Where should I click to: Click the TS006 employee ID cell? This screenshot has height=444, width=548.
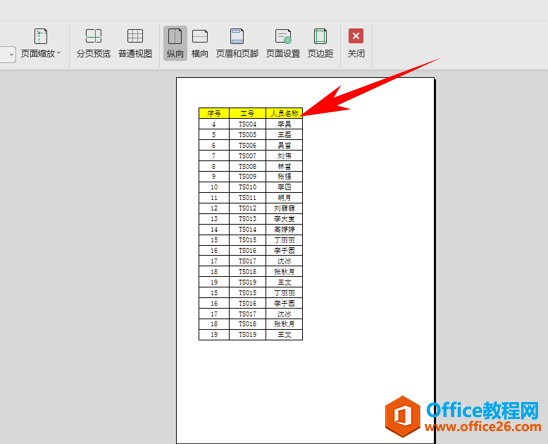pos(247,145)
